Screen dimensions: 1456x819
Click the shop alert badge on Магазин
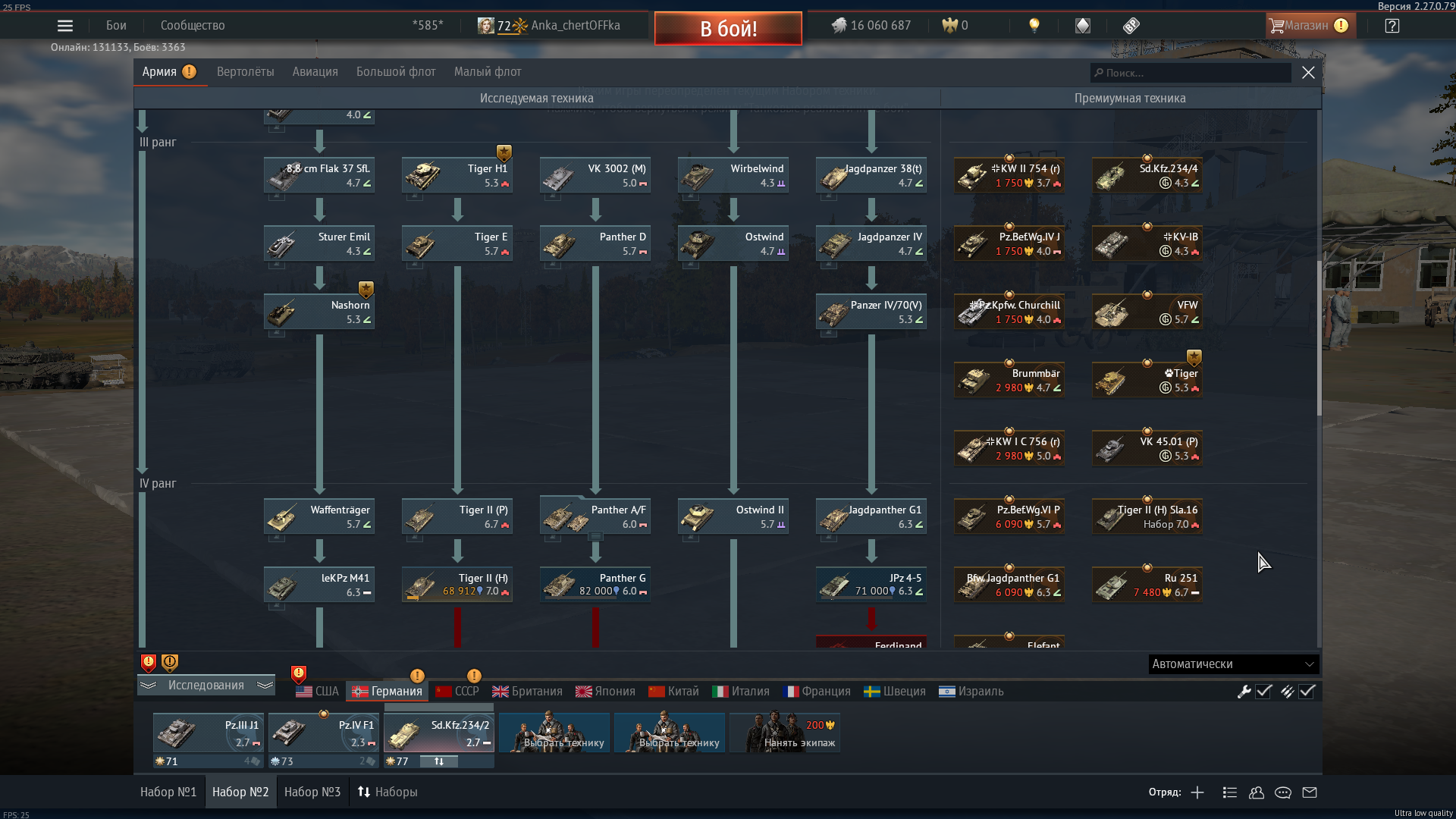tap(1341, 26)
